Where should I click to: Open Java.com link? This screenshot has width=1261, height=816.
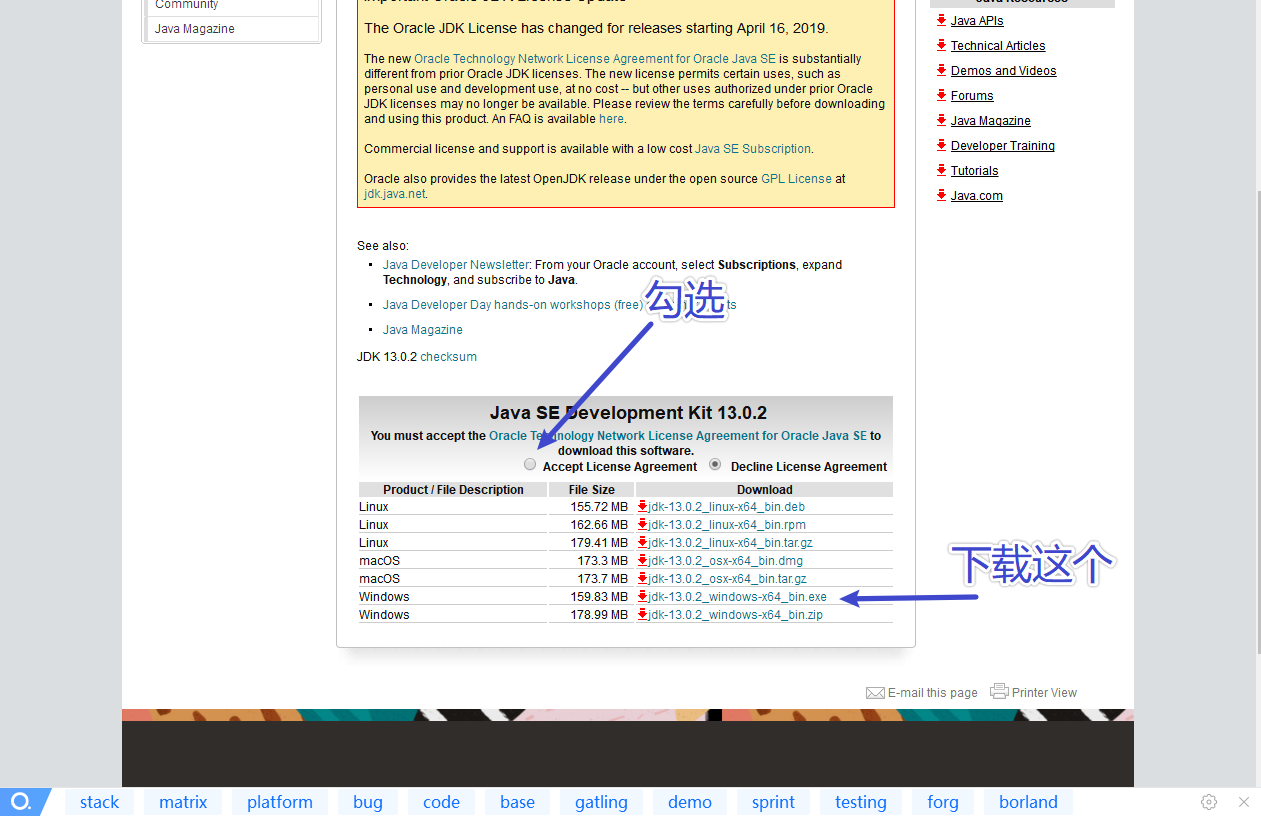pyautogui.click(x=977, y=196)
